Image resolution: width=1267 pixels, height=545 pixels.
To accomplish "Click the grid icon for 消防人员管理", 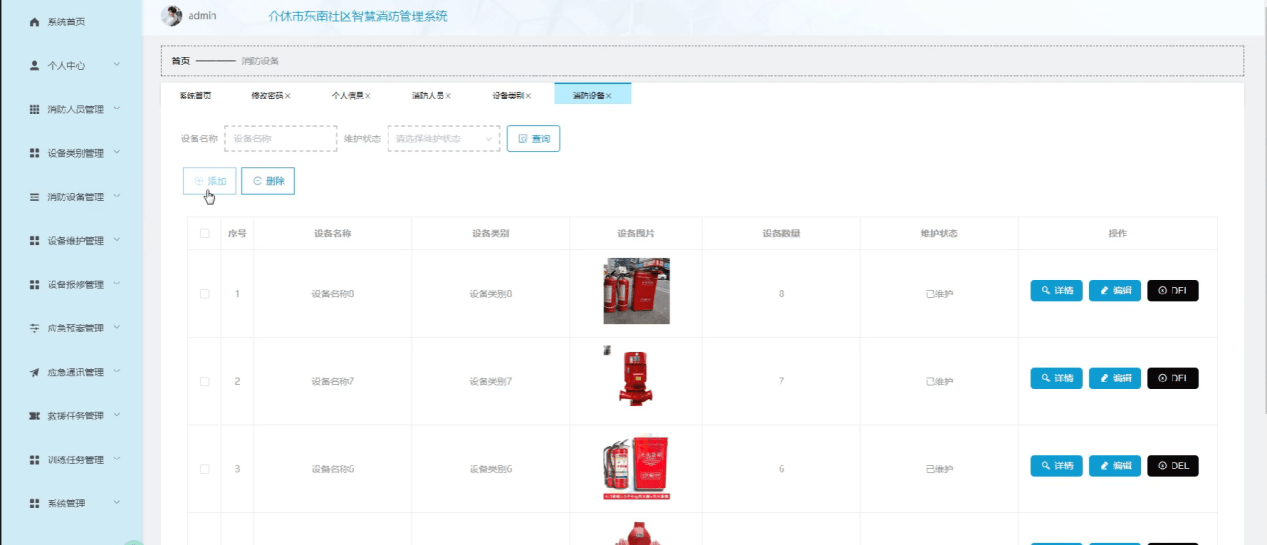I will point(34,109).
